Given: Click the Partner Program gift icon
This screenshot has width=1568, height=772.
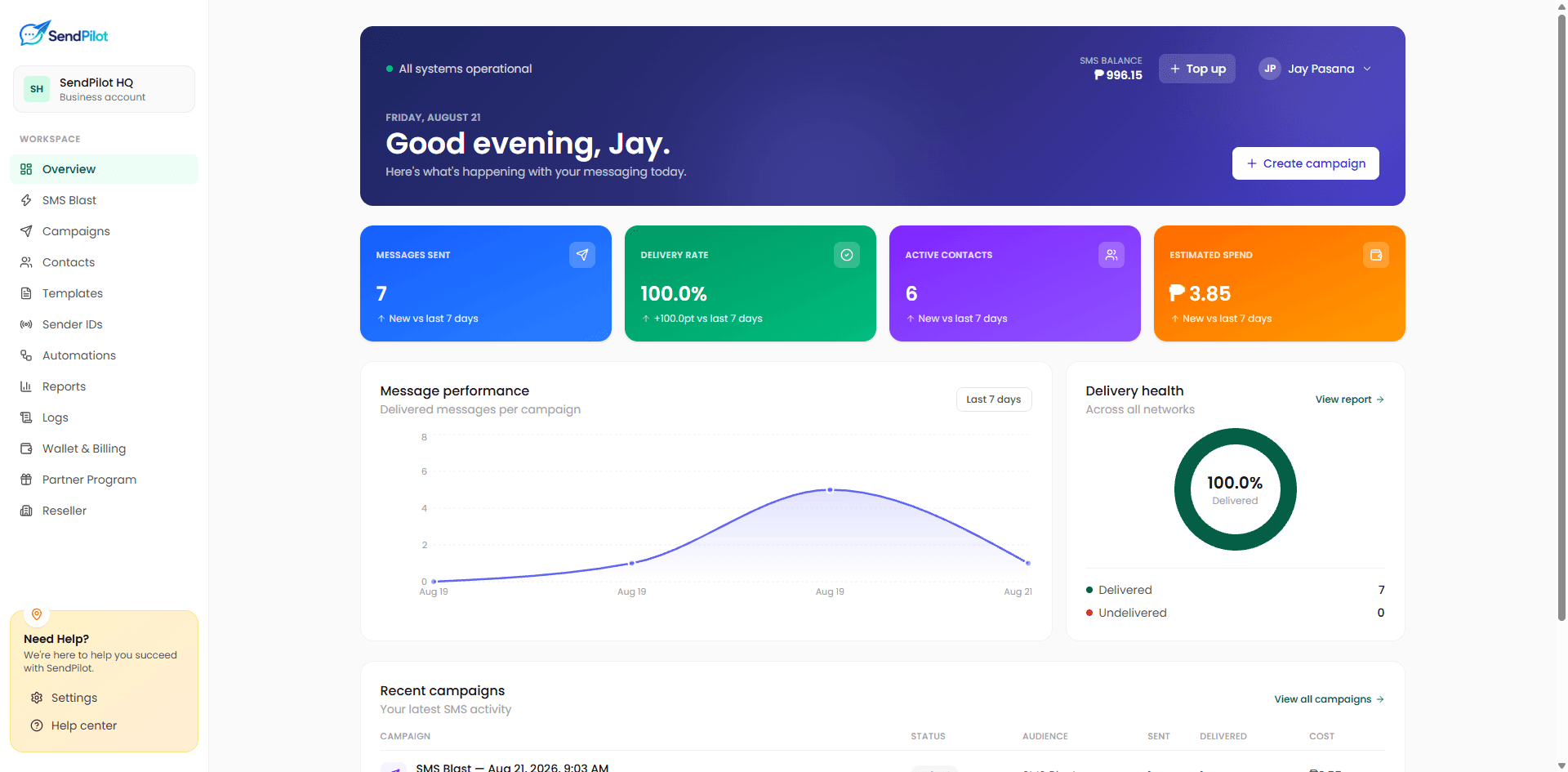Looking at the screenshot, I should pyautogui.click(x=26, y=480).
